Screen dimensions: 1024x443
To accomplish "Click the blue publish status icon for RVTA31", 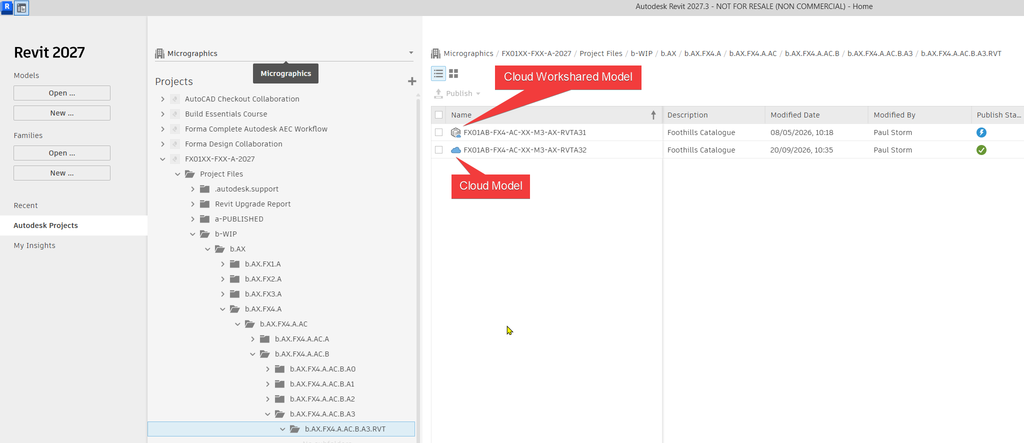I will (981, 133).
